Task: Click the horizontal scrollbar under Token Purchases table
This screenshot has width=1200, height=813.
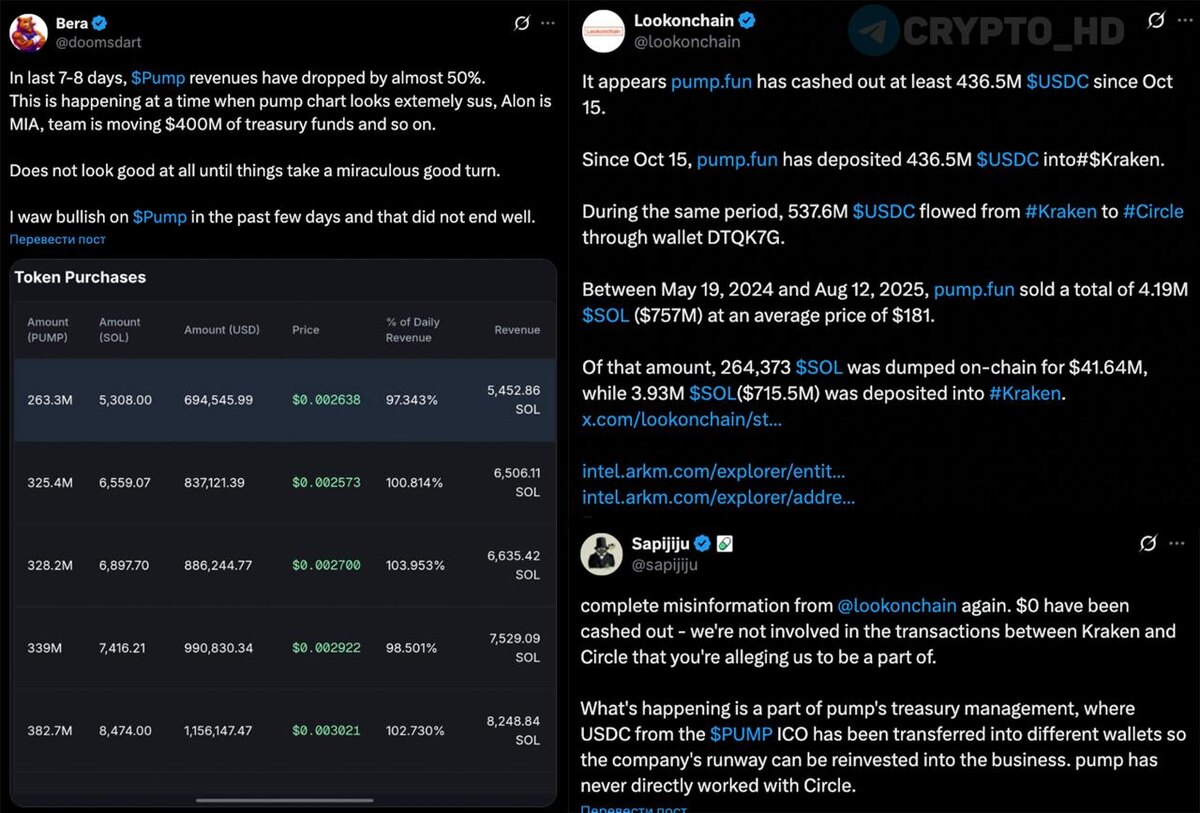Action: pyautogui.click(x=284, y=800)
